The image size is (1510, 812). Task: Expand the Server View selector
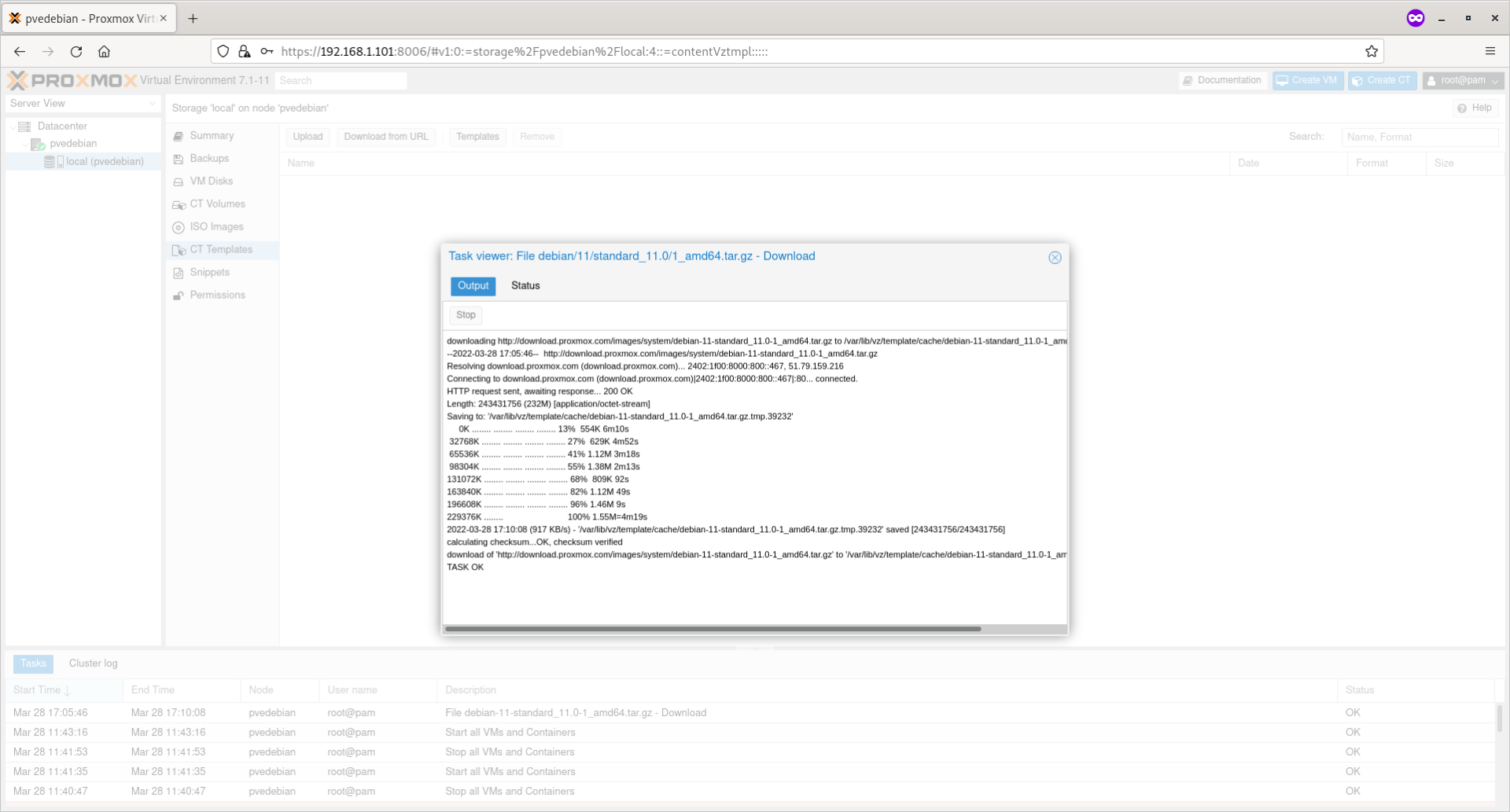[x=83, y=104]
